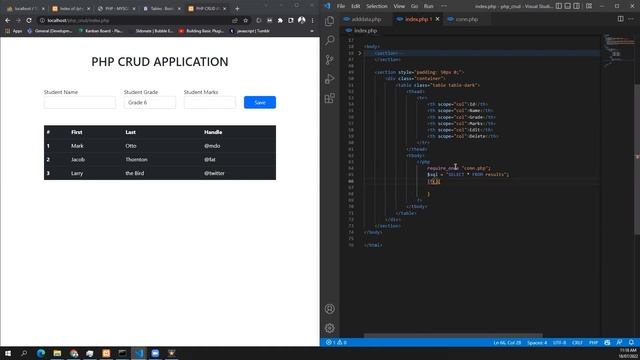
Task: Click the UTF-8 encoding in status bar
Action: coord(559,342)
